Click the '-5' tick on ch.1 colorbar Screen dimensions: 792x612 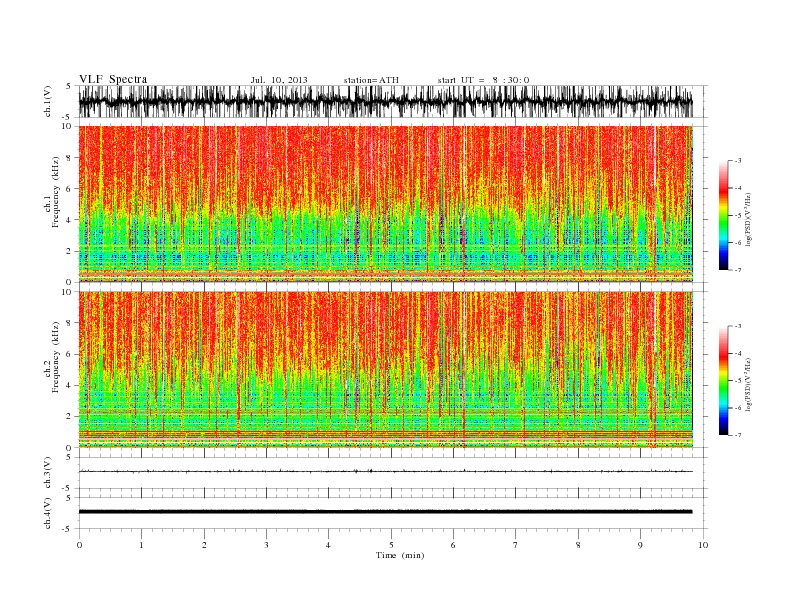pyautogui.click(x=737, y=216)
